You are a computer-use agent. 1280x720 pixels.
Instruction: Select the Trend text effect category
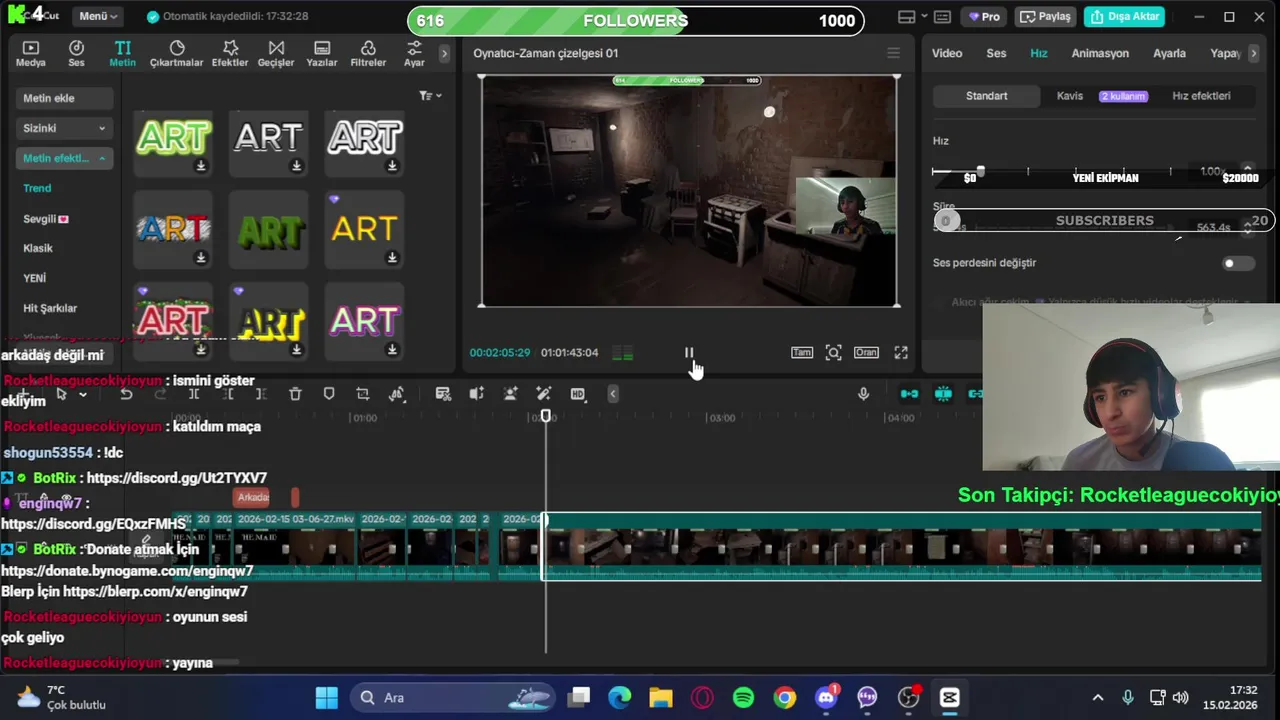[x=37, y=188]
